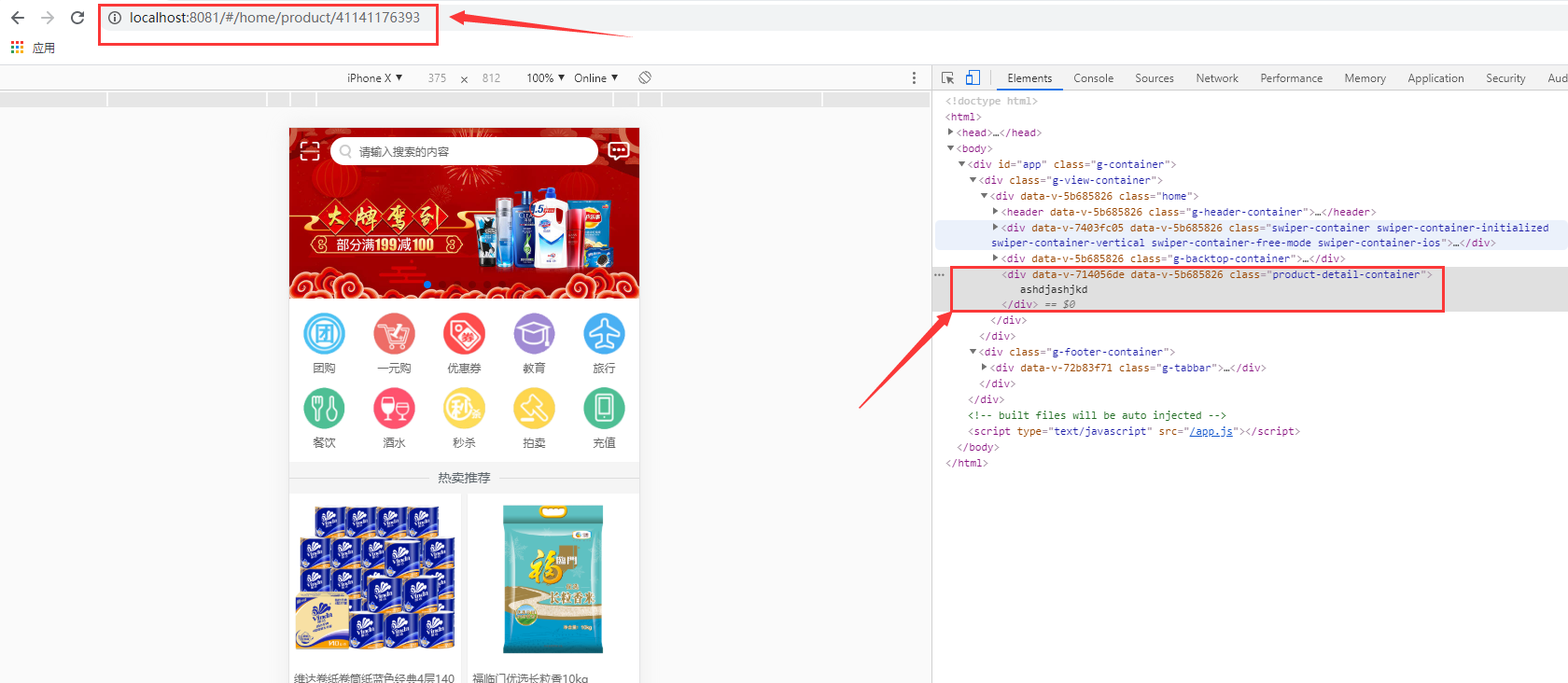The image size is (1568, 683).
Task: Click the search box placeholder 请输入搜索的内容
Action: [404, 152]
